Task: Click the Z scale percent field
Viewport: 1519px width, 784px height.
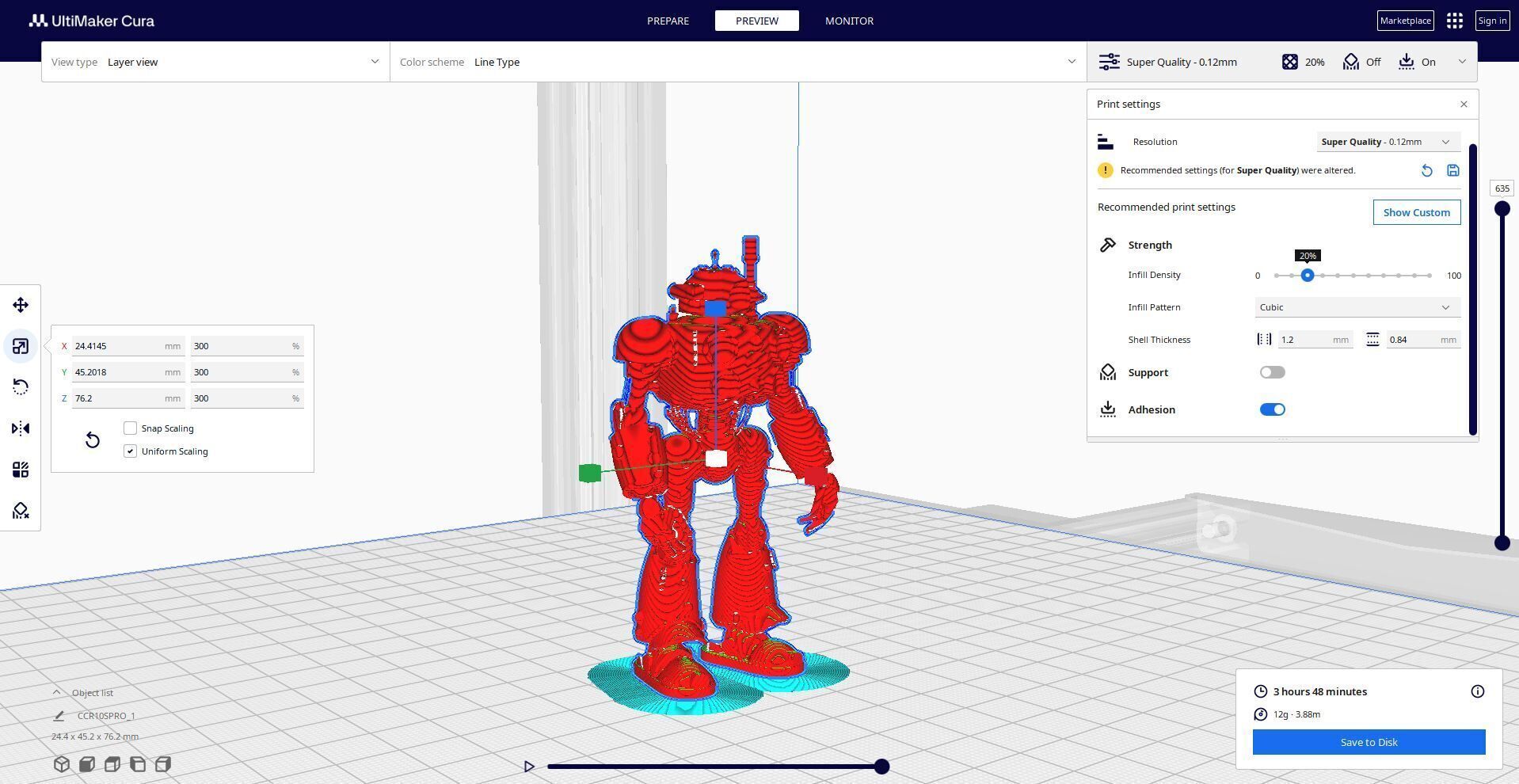Action: pyautogui.click(x=247, y=398)
